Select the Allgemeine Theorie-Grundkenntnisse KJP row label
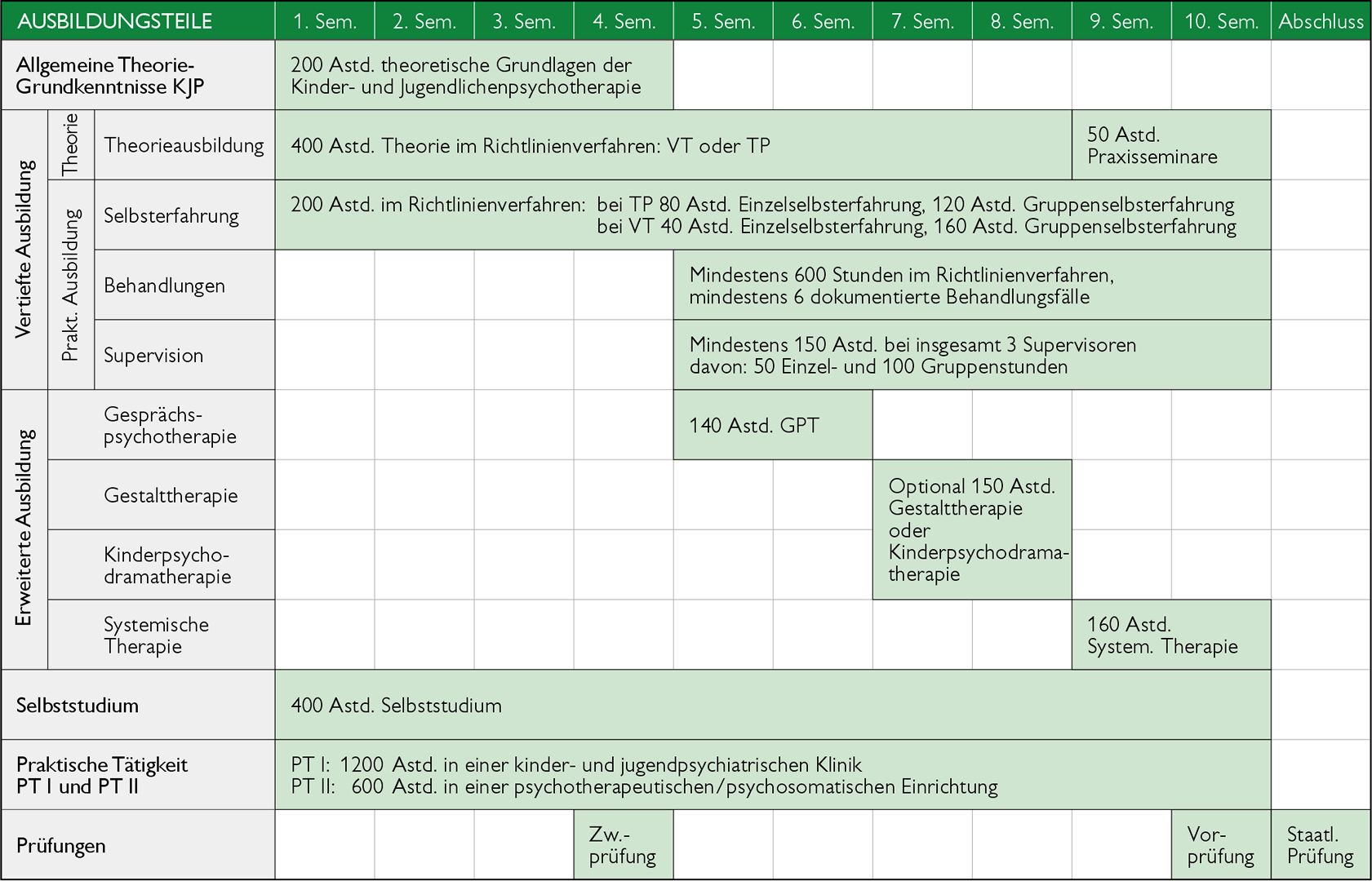The width and height of the screenshot is (1372, 881). [110, 76]
